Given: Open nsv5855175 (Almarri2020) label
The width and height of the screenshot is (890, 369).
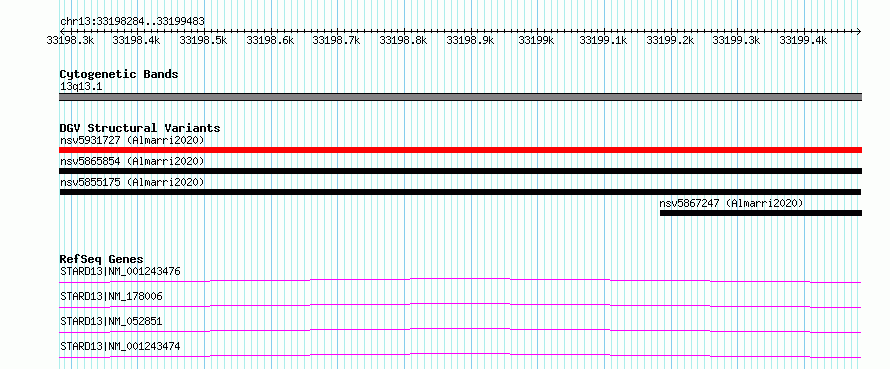Looking at the screenshot, I should click(x=132, y=182).
